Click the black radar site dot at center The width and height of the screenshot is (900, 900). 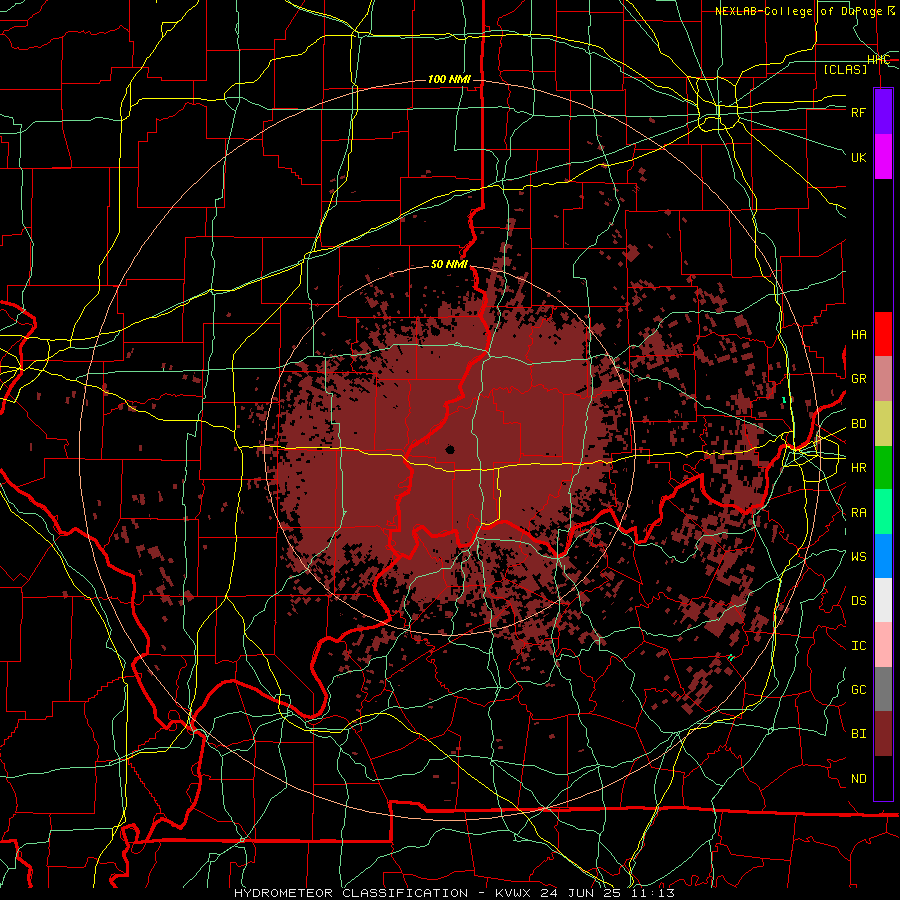point(450,449)
